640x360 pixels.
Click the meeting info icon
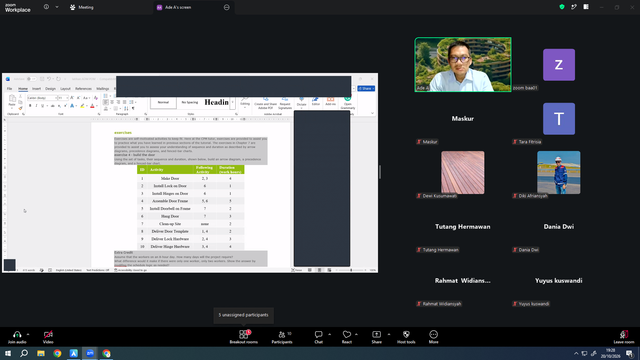click(46, 7)
